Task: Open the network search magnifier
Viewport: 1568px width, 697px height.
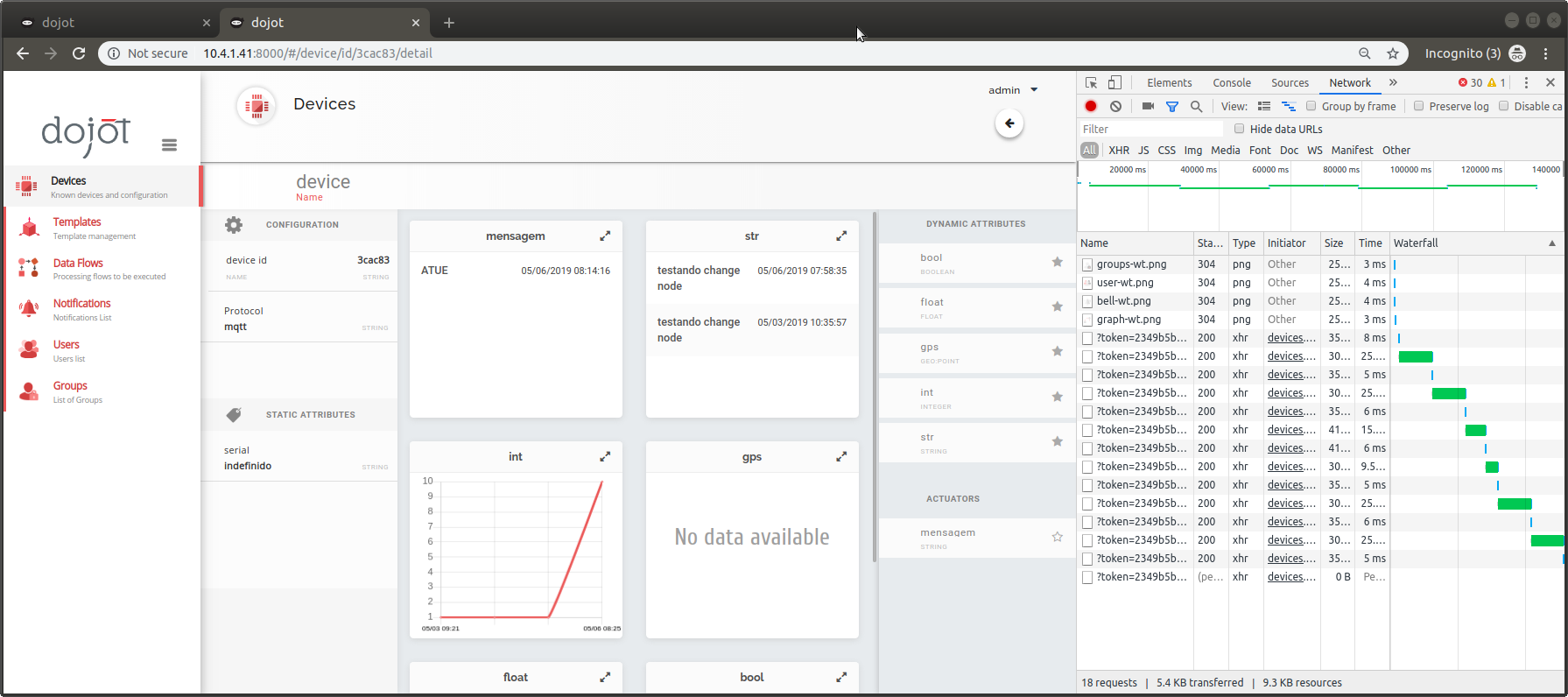Action: (1196, 106)
